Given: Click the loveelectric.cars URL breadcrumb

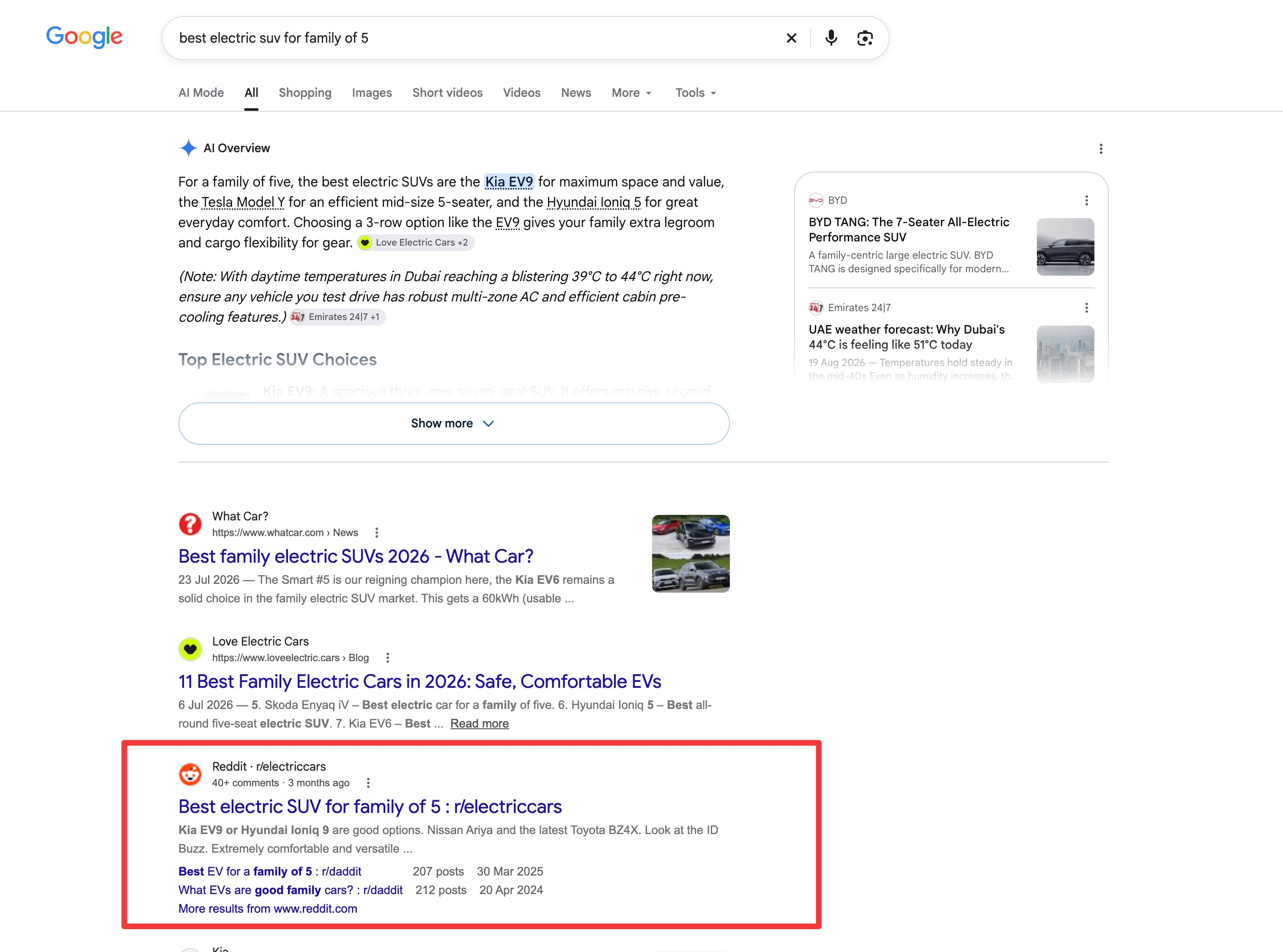Looking at the screenshot, I should (291, 657).
